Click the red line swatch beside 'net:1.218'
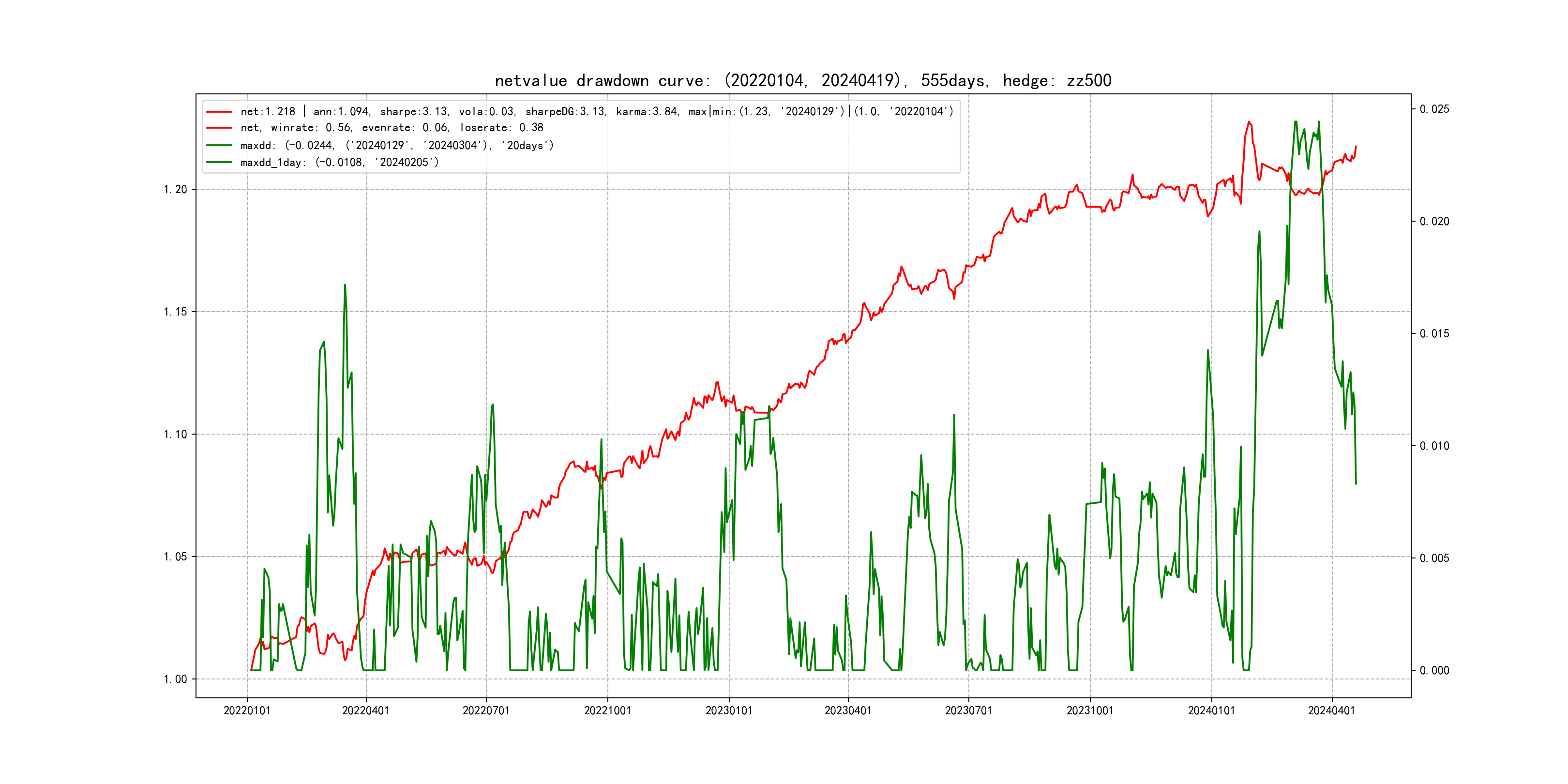1568x784 pixels. (x=219, y=112)
